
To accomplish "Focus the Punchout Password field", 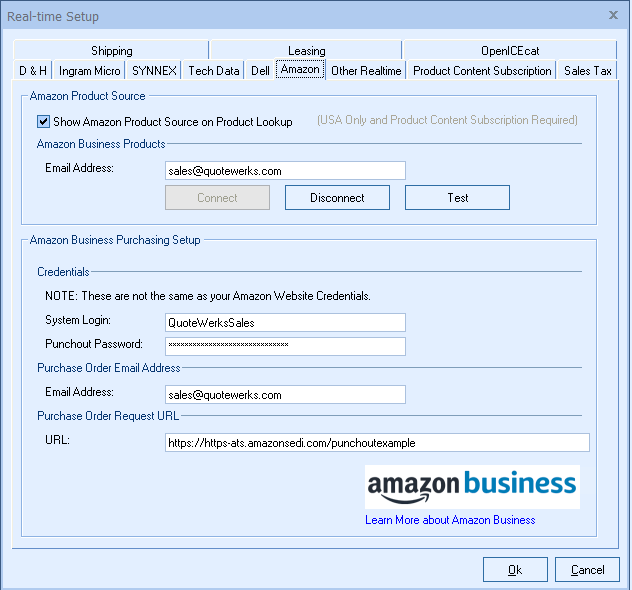I will tap(285, 346).
